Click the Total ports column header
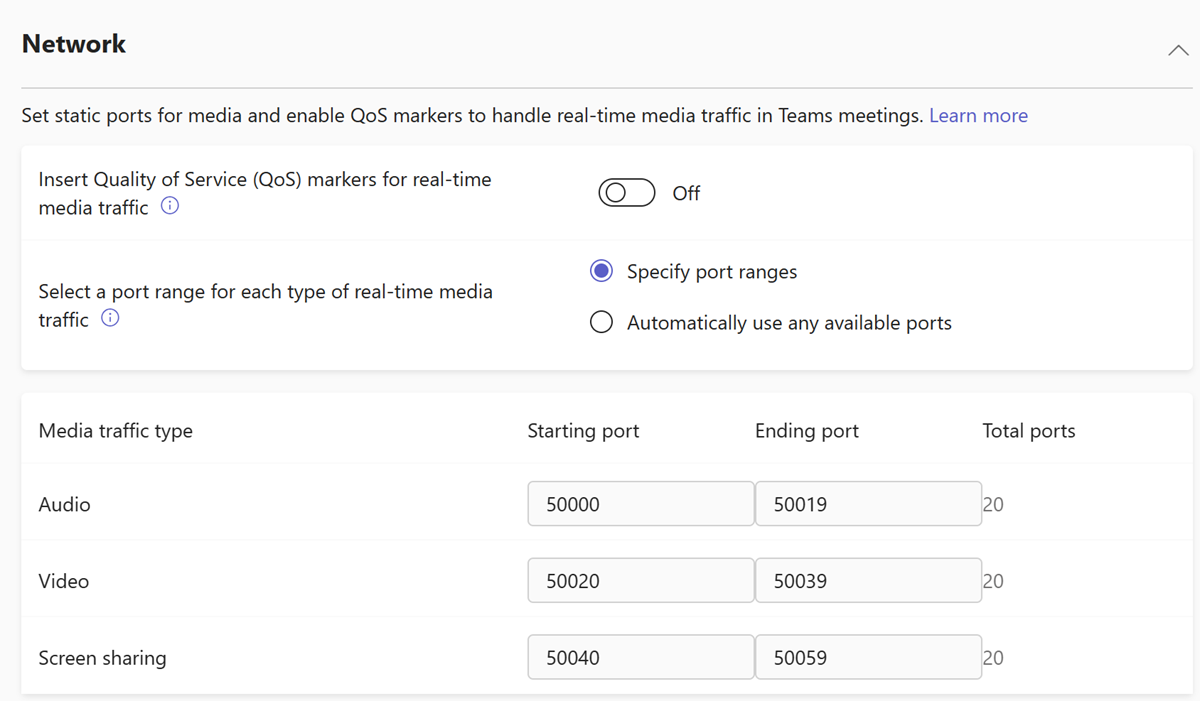Image resolution: width=1200 pixels, height=701 pixels. [x=1029, y=431]
